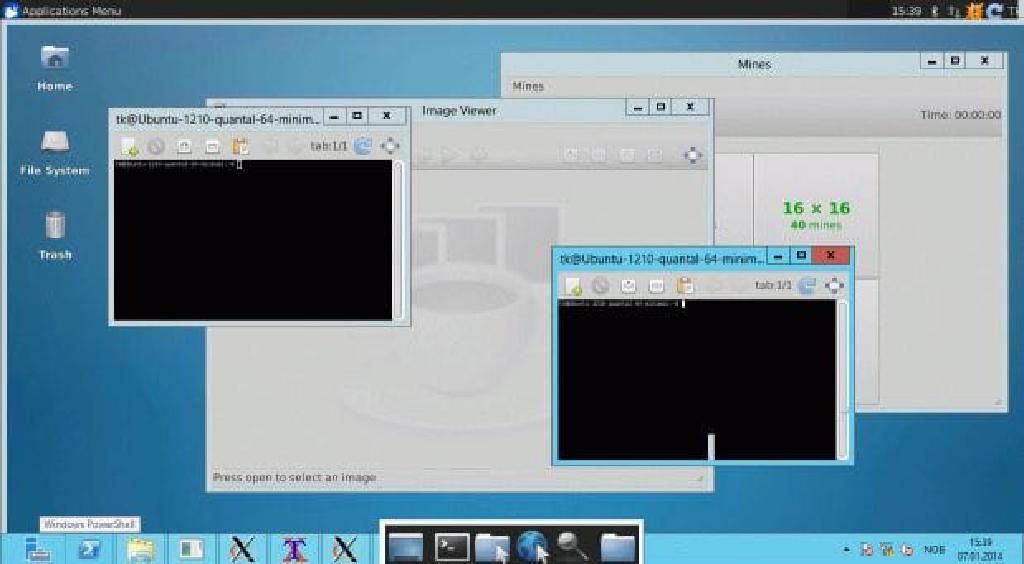
Task: Click the paste clipboard icon in left terminal
Action: pyautogui.click(x=240, y=146)
